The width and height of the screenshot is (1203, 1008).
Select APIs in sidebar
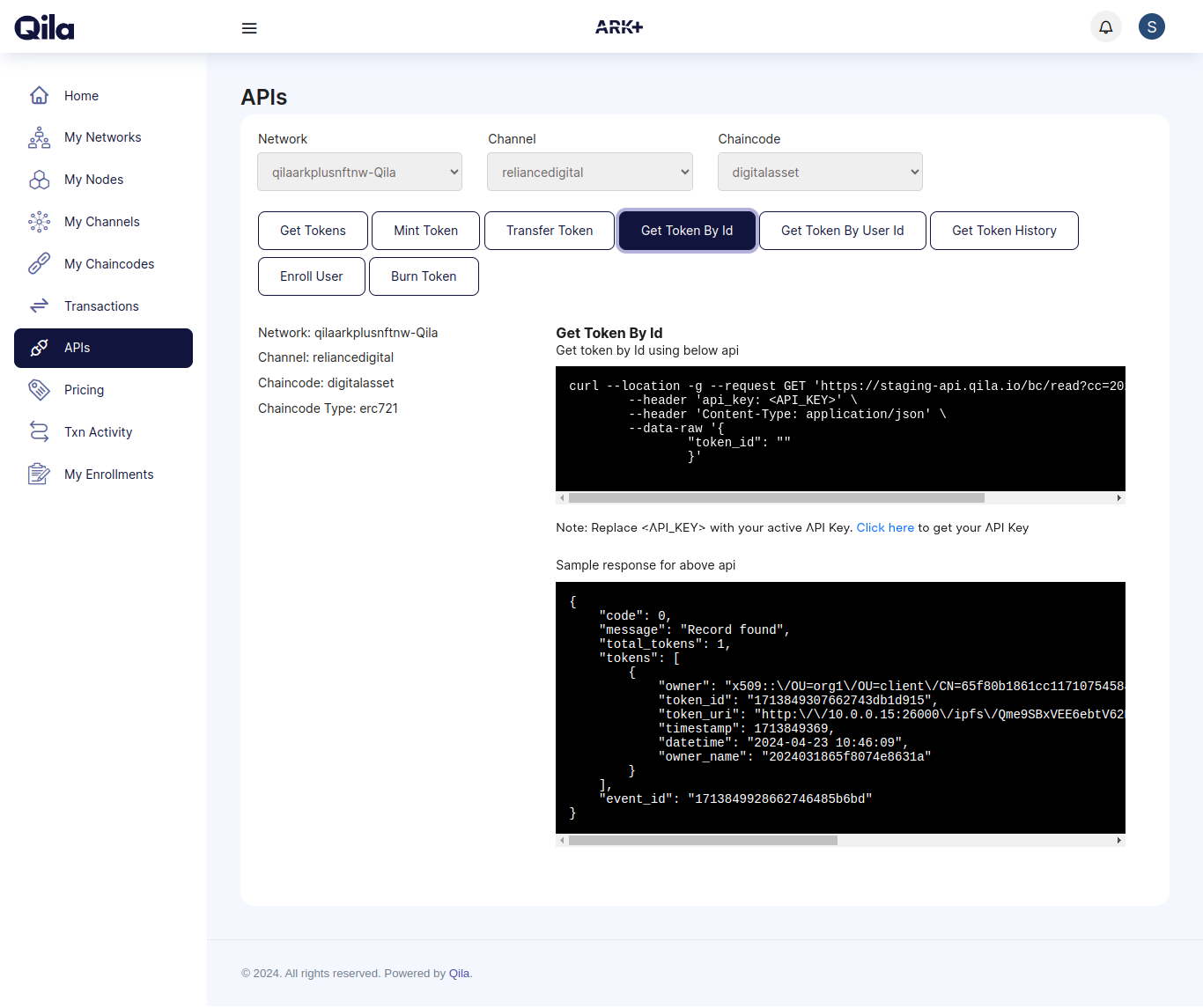tap(103, 348)
